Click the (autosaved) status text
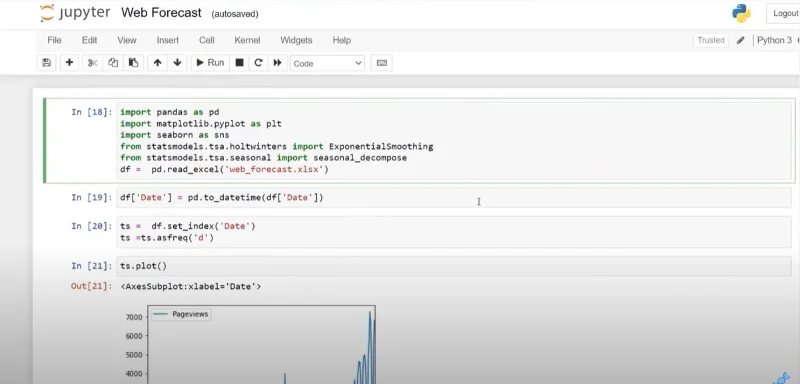 [x=235, y=14]
